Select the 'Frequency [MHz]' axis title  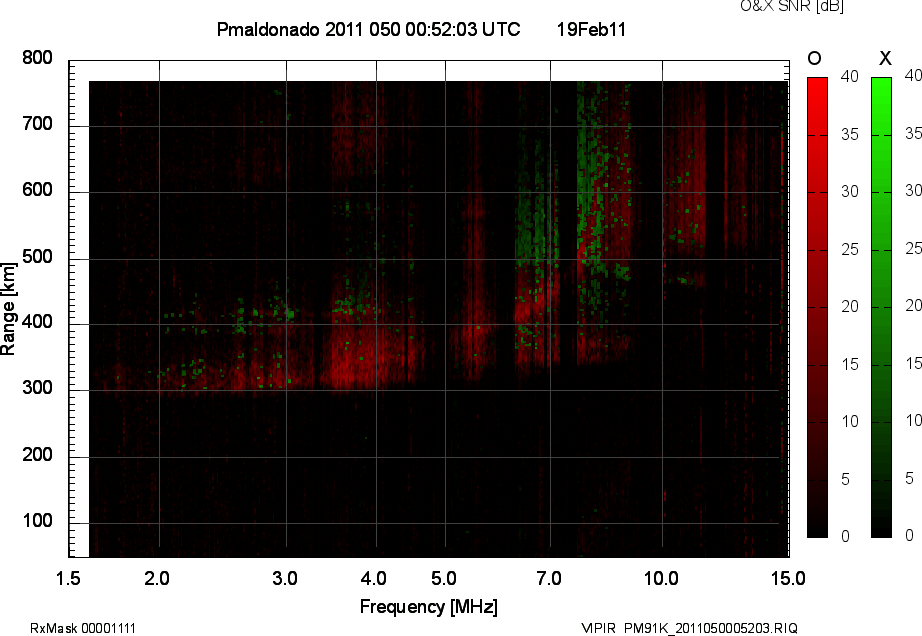point(429,607)
